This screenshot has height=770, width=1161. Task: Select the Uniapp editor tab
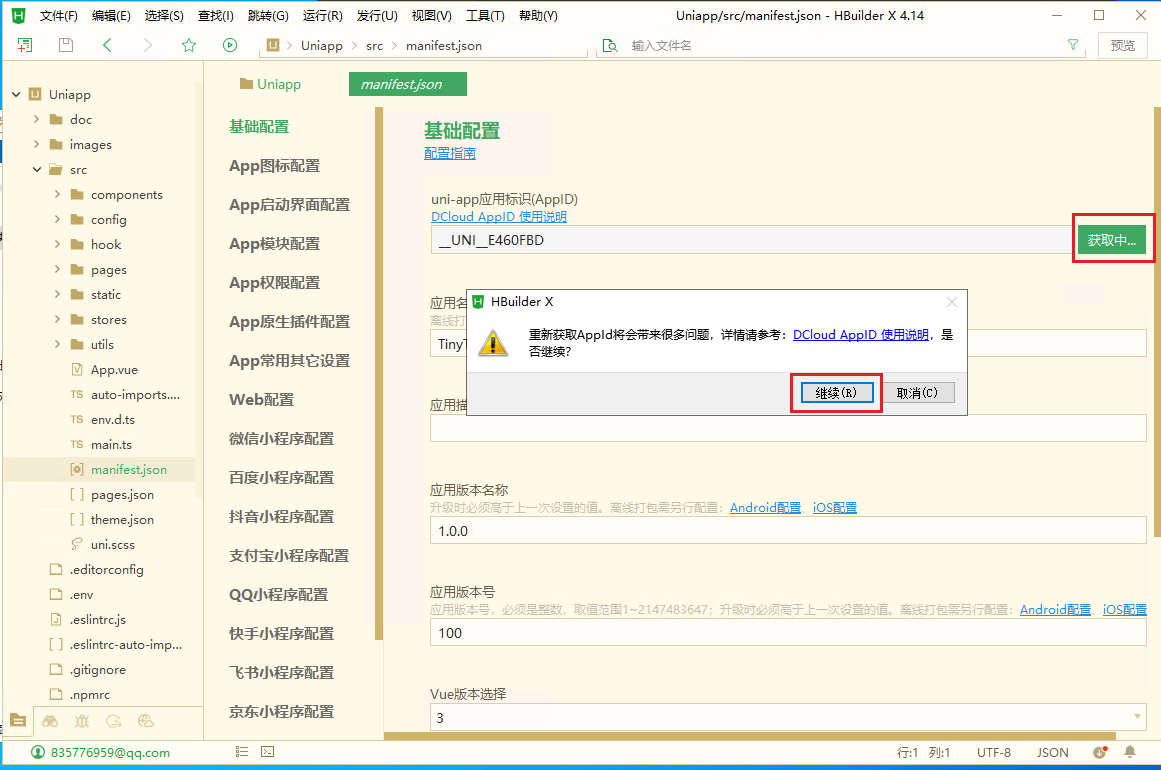pyautogui.click(x=270, y=84)
